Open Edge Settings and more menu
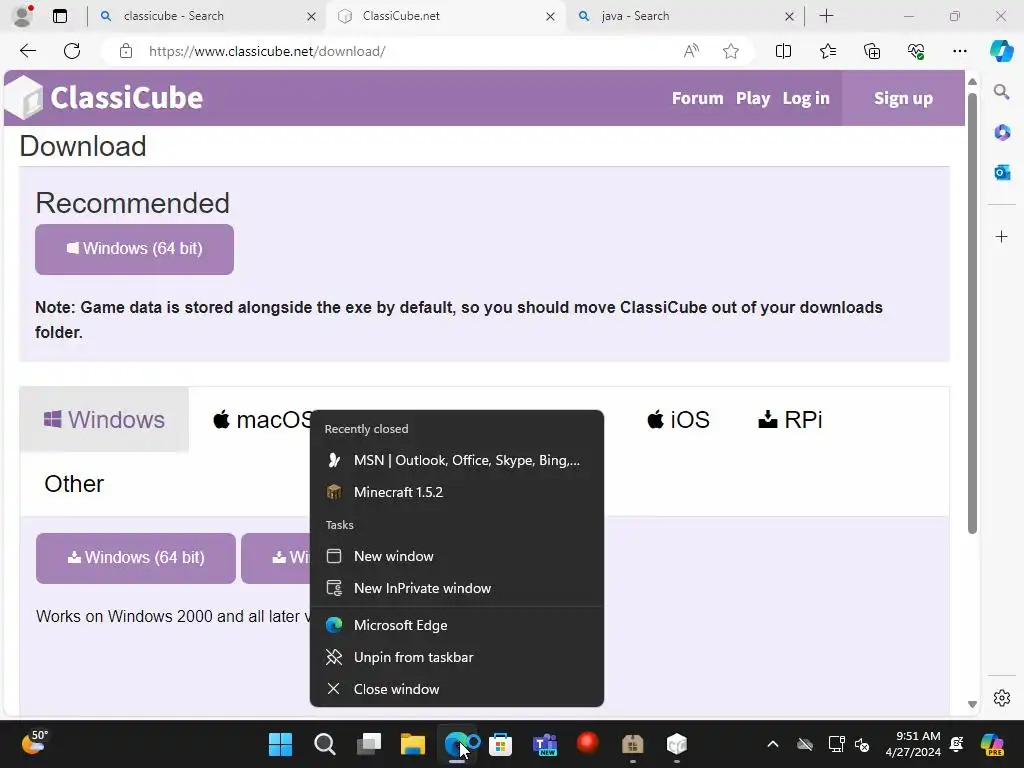The width and height of the screenshot is (1024, 768). pyautogui.click(x=959, y=51)
